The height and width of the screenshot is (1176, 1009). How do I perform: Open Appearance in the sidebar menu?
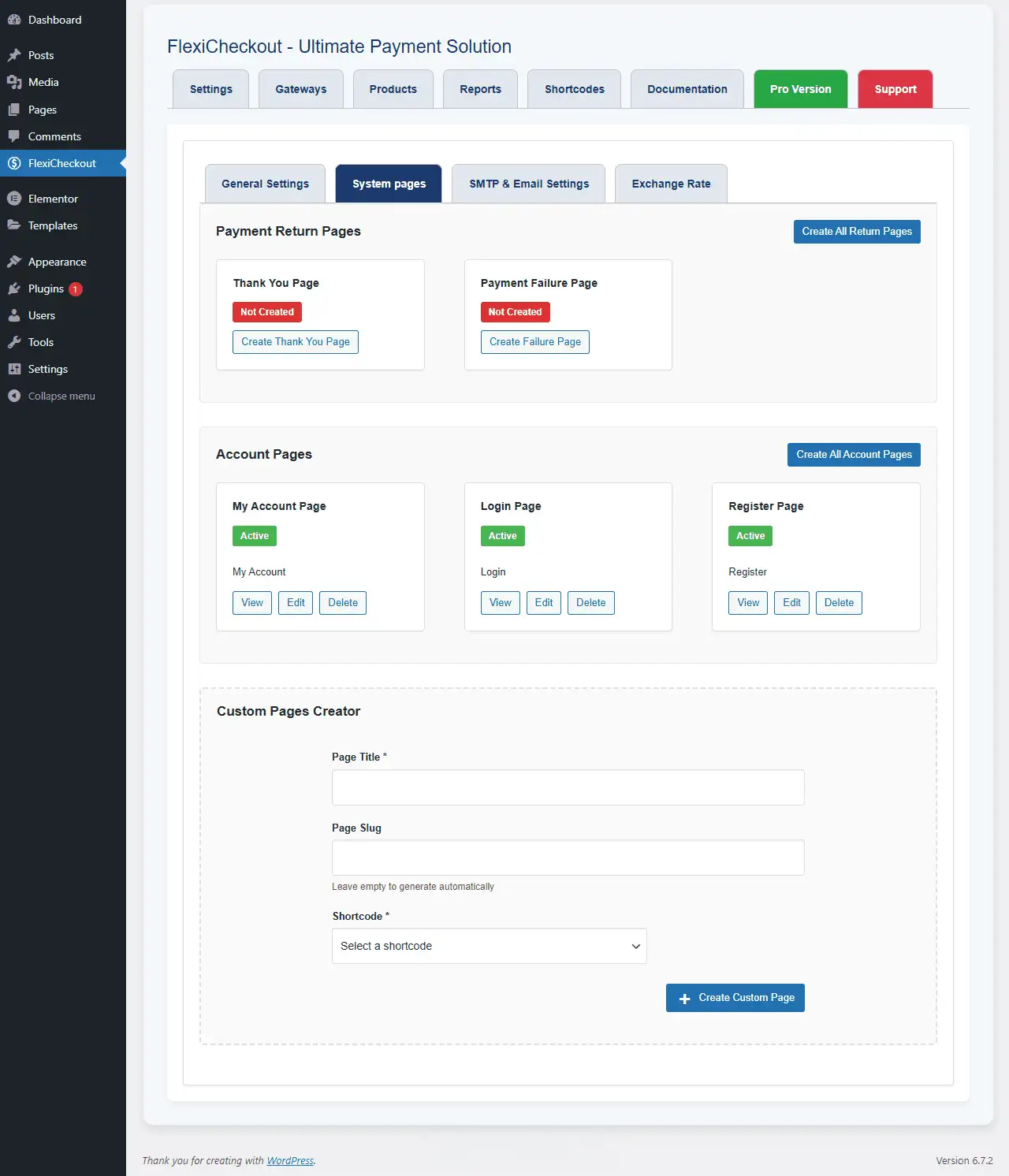[63, 262]
